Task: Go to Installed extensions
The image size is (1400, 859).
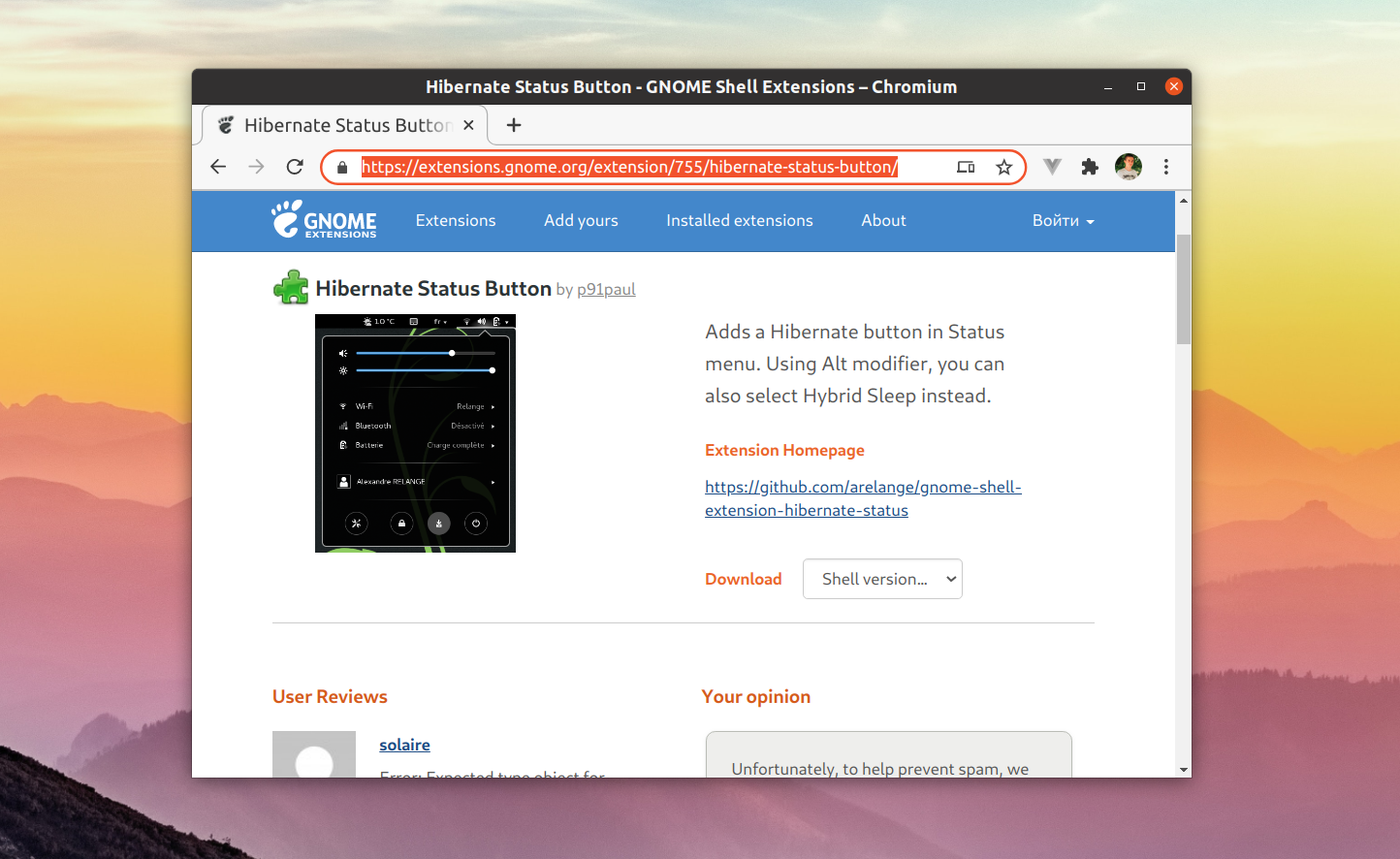Action: [x=740, y=220]
